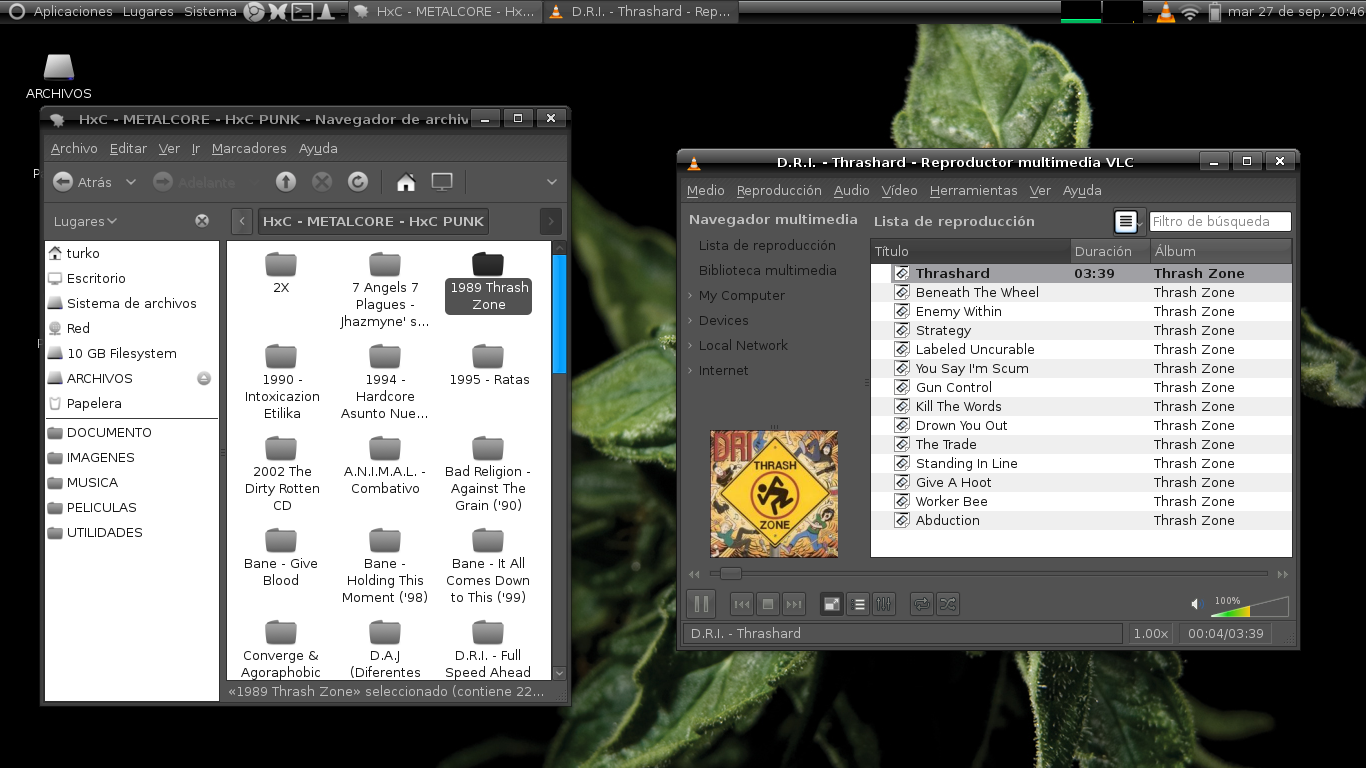
Task: Toggle shuffle random playback in VLC
Action: 948,604
